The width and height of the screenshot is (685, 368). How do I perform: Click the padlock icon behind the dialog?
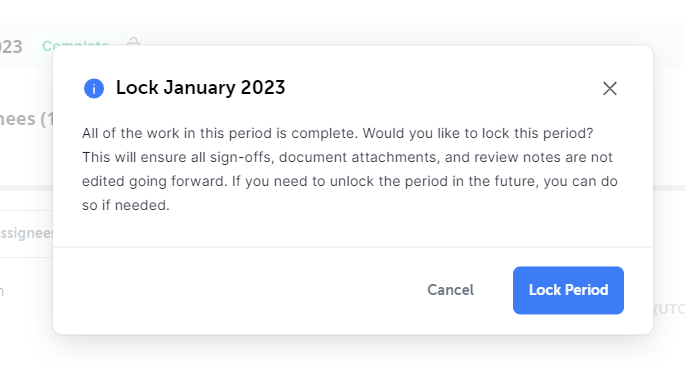(133, 42)
